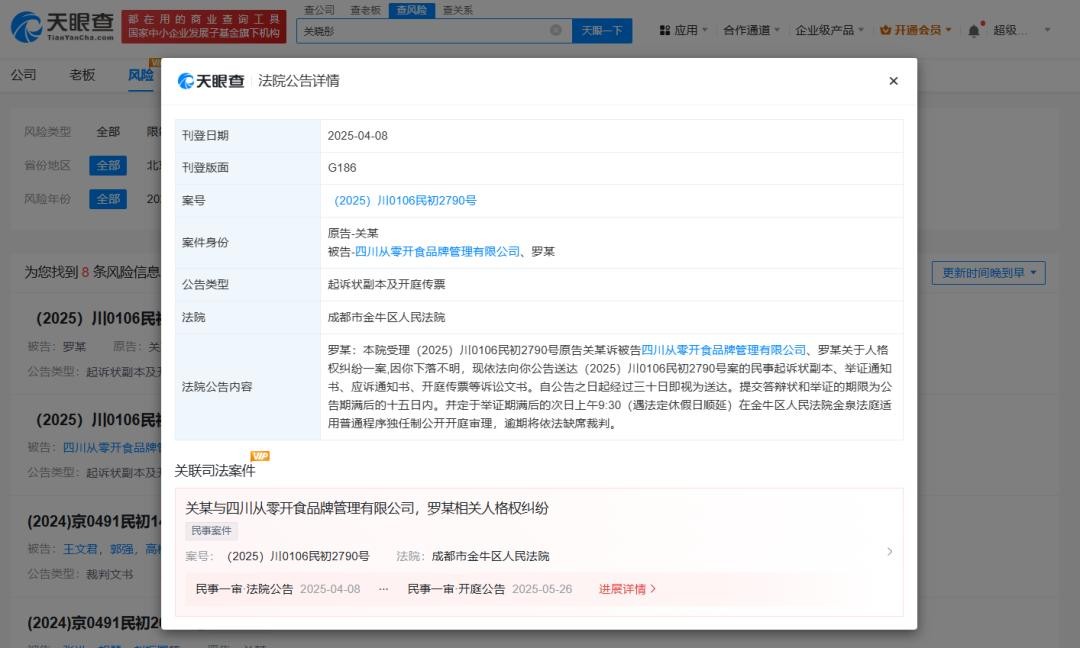Expand the 合作通道 dropdown
1080x648 pixels.
click(752, 30)
